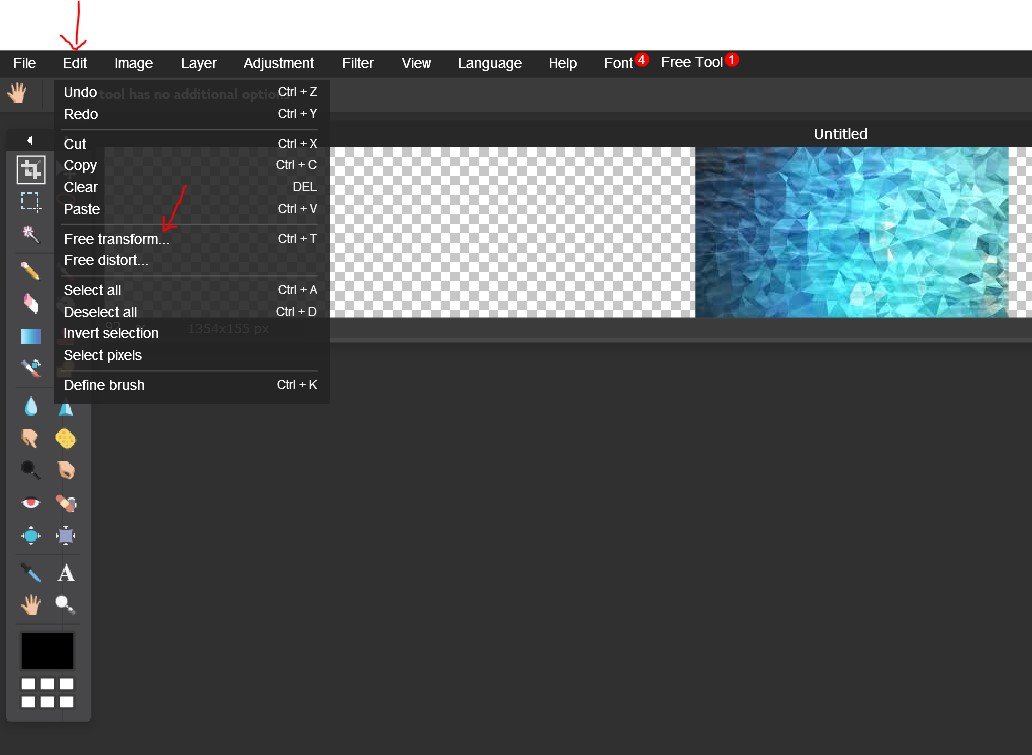Click the blue crystal image on canvas
Screen dimensions: 1032x755
(x=852, y=232)
